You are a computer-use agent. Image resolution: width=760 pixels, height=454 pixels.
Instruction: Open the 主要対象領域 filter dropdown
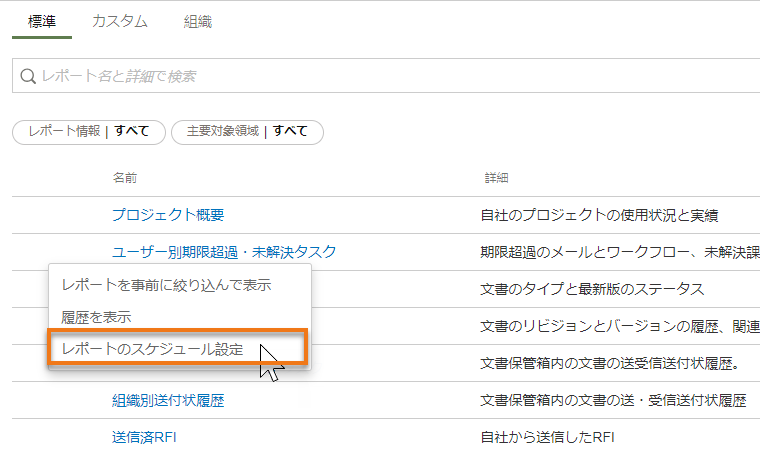247,132
